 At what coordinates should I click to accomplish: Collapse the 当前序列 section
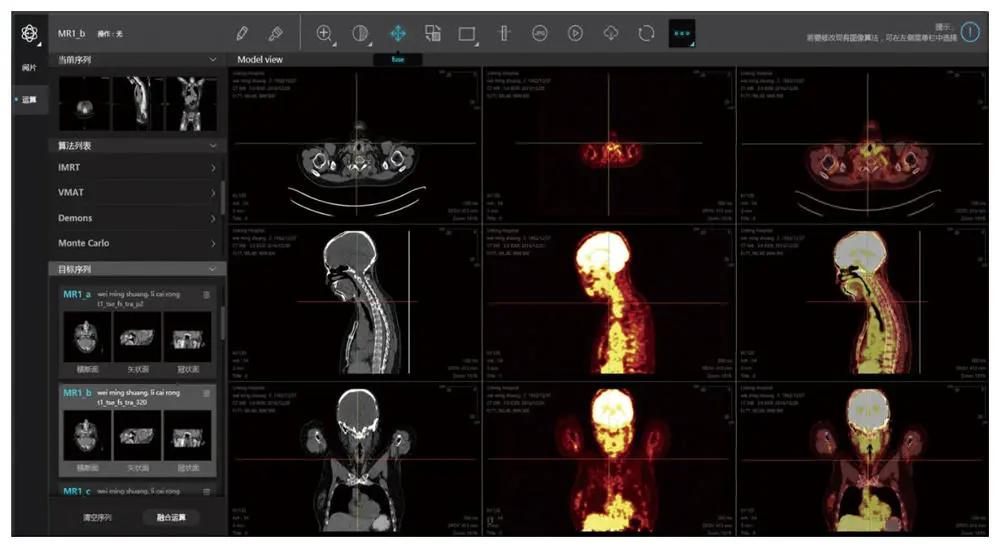tap(212, 59)
